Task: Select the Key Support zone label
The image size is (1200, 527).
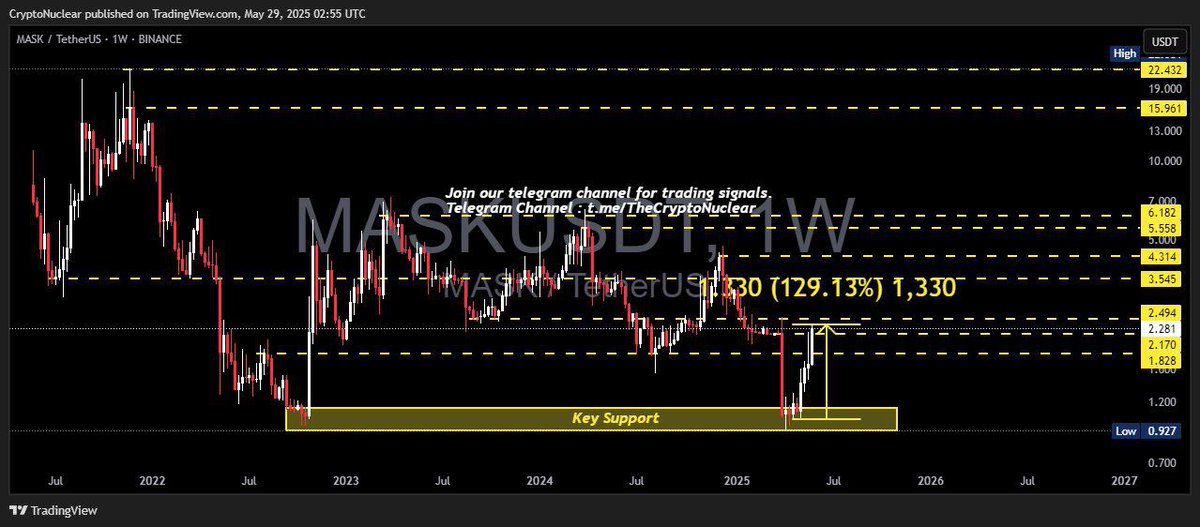Action: (615, 418)
